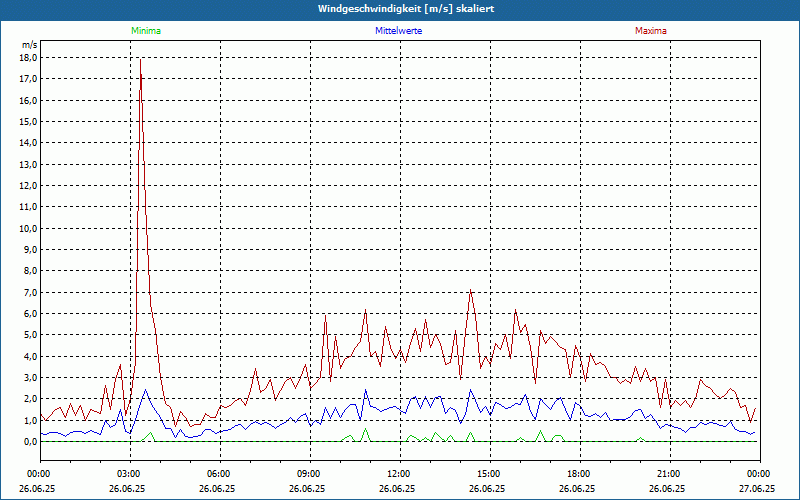This screenshot has width=800, height=500.
Task: Click the "26.06.25" date under 21:00
Action: pyautogui.click(x=667, y=488)
